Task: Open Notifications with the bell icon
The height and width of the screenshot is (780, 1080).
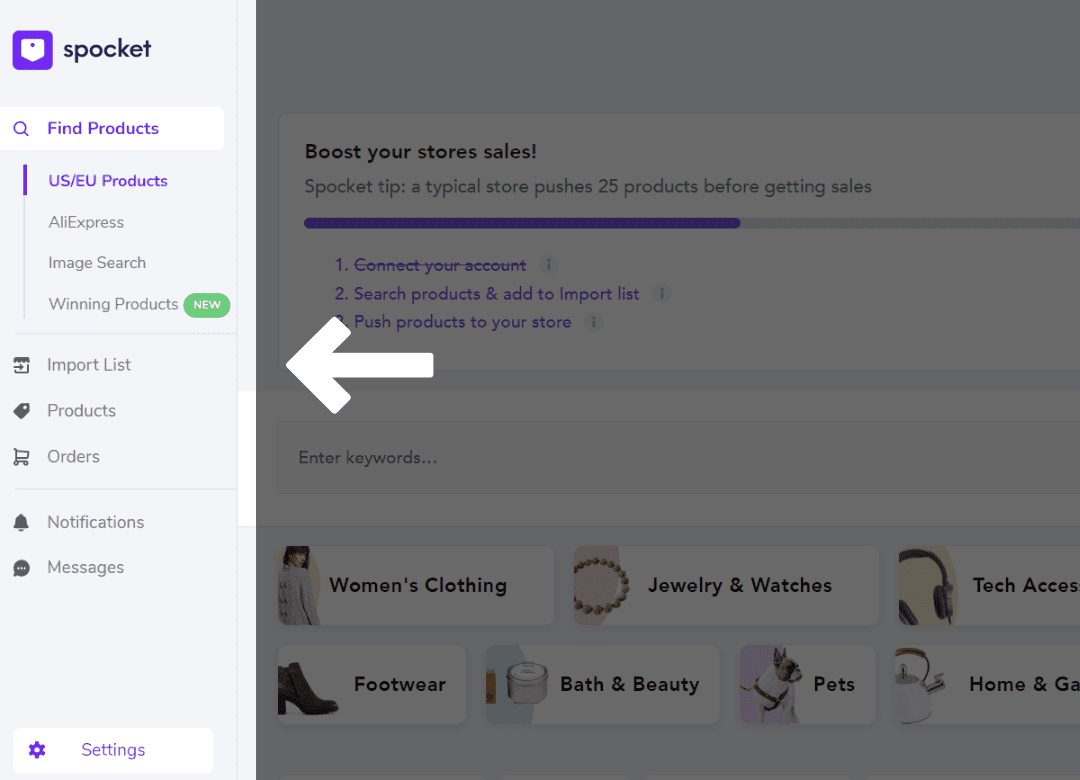Action: [x=21, y=521]
